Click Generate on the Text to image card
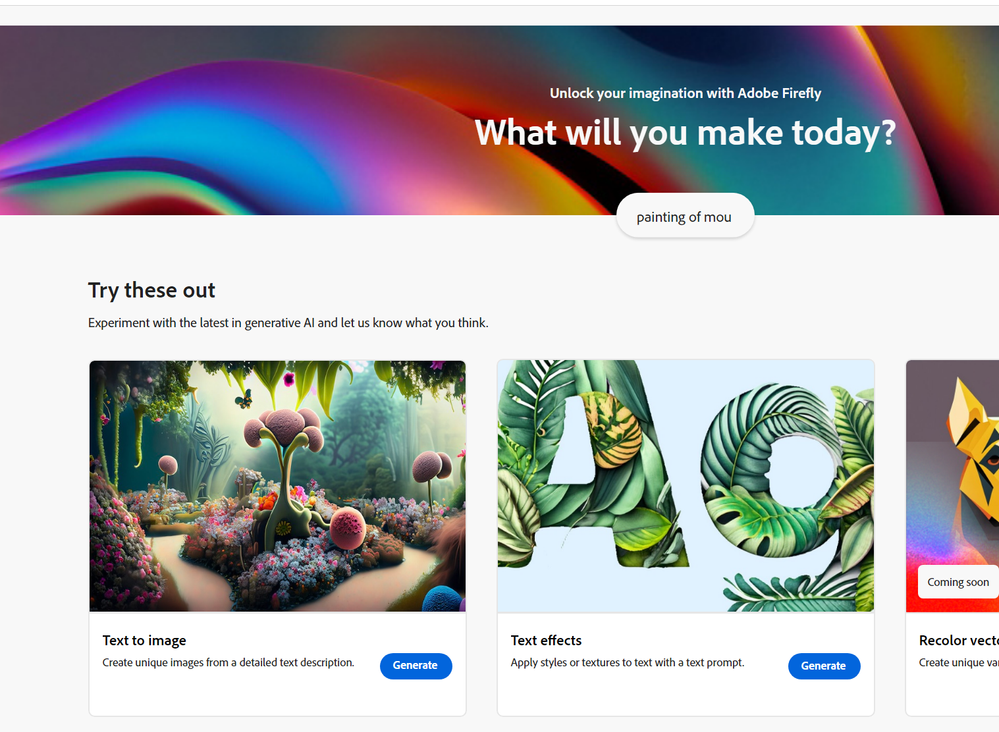This screenshot has width=999, height=732. pyautogui.click(x=415, y=665)
